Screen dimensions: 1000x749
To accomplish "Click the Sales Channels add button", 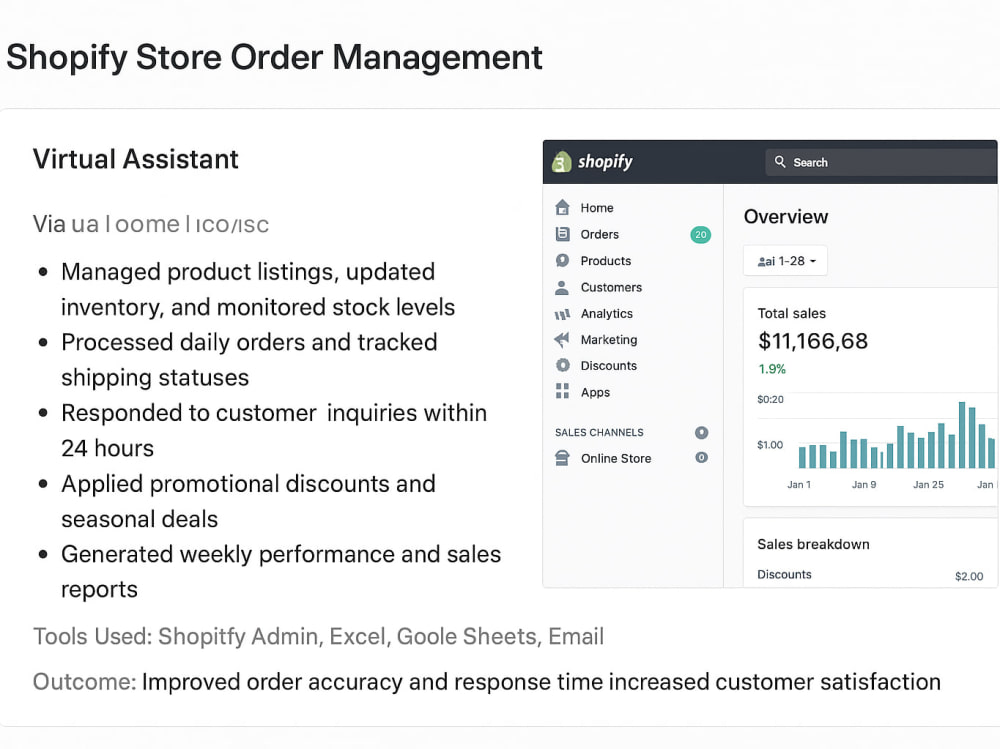I will tap(702, 433).
